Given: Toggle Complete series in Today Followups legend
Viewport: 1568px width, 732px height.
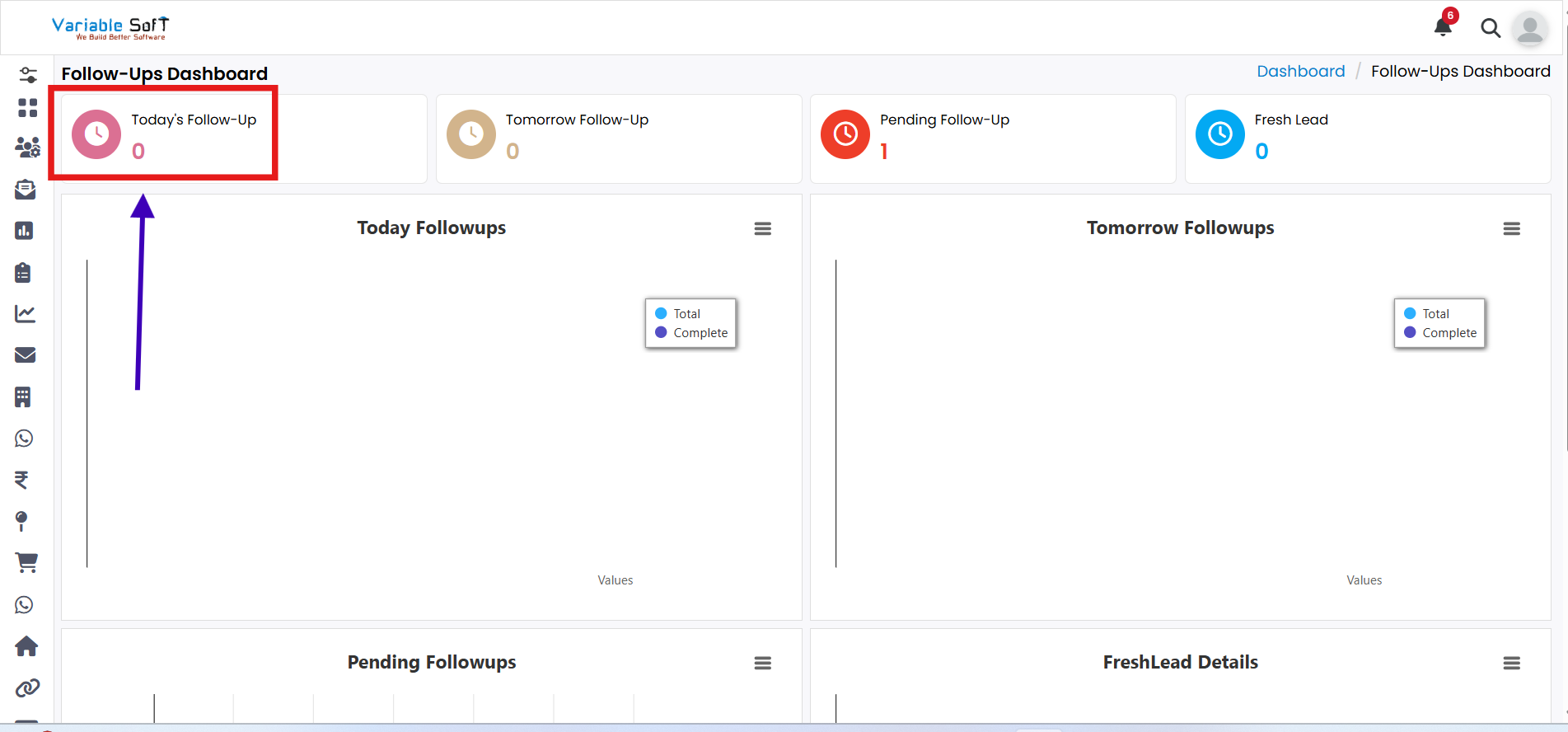Looking at the screenshot, I should [700, 333].
